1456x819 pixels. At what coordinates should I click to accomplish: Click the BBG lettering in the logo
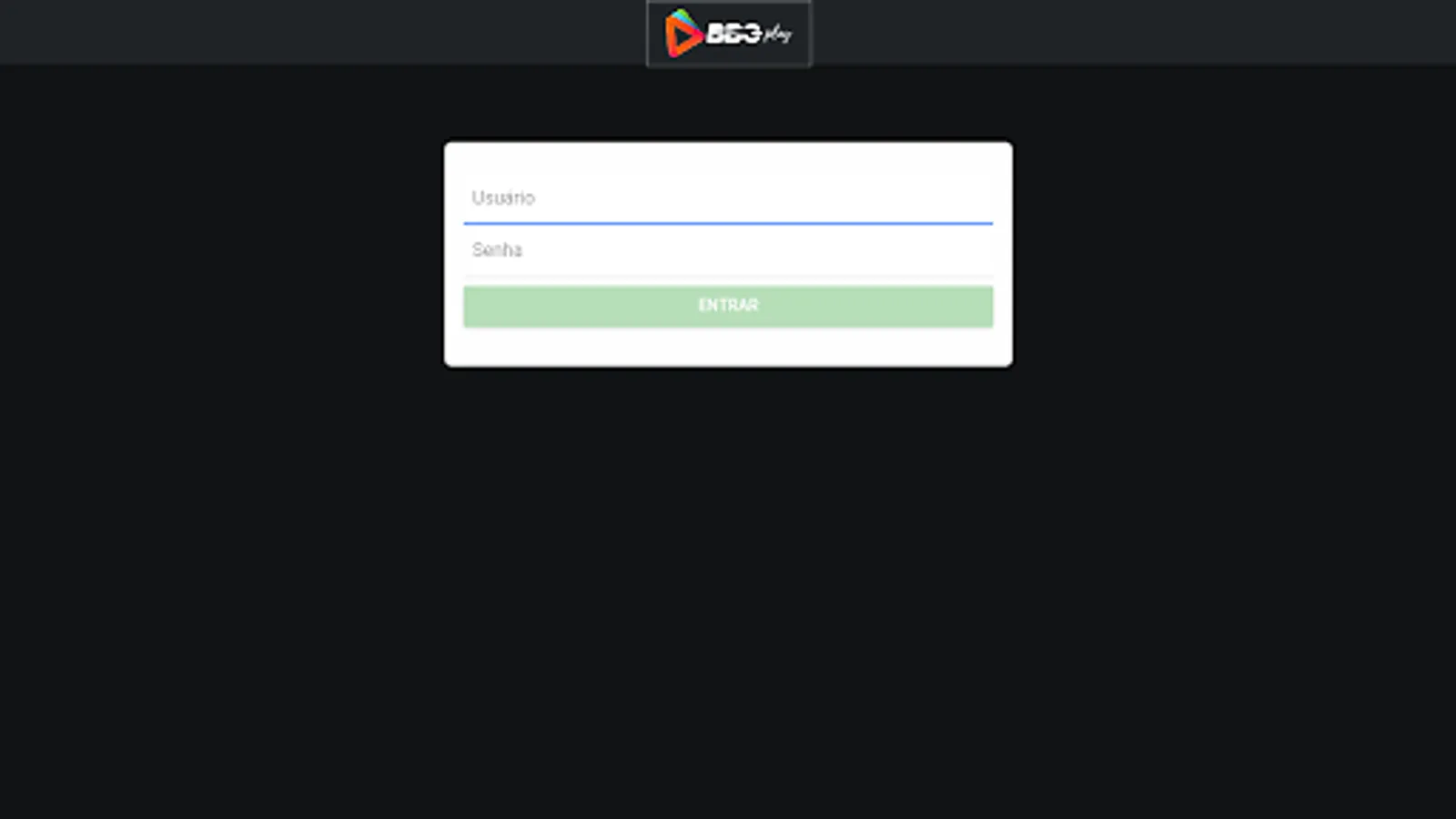[733, 35]
